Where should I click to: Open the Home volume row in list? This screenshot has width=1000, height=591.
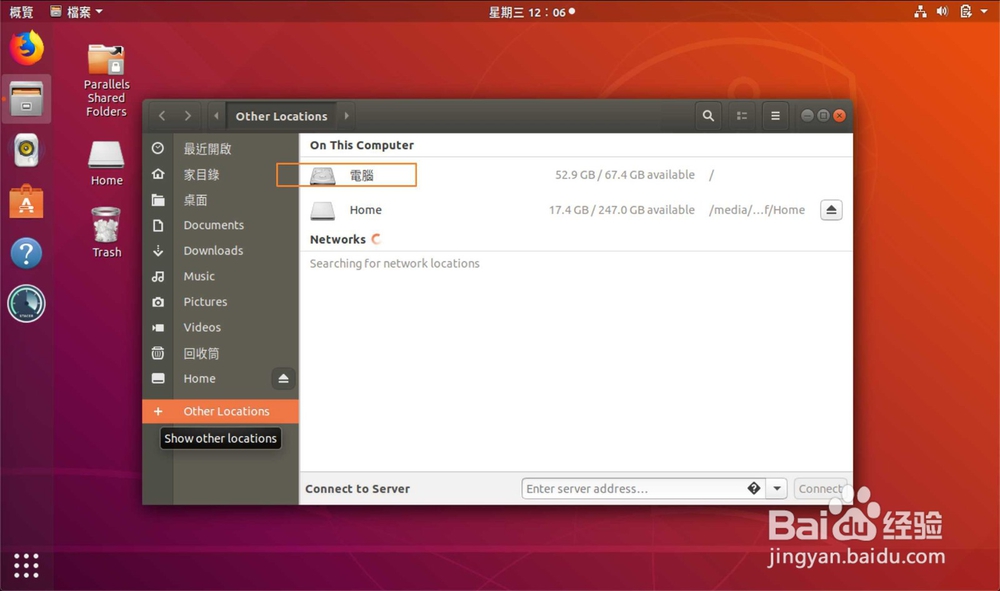(576, 210)
